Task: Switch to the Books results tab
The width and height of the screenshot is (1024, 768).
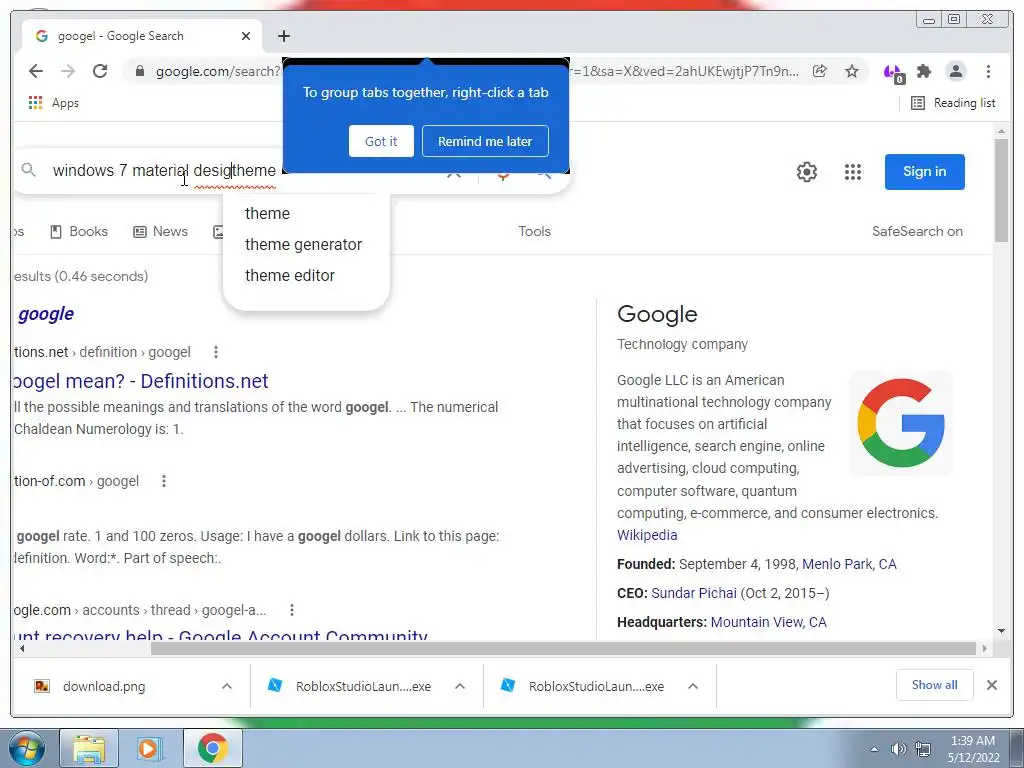Action: (x=79, y=231)
